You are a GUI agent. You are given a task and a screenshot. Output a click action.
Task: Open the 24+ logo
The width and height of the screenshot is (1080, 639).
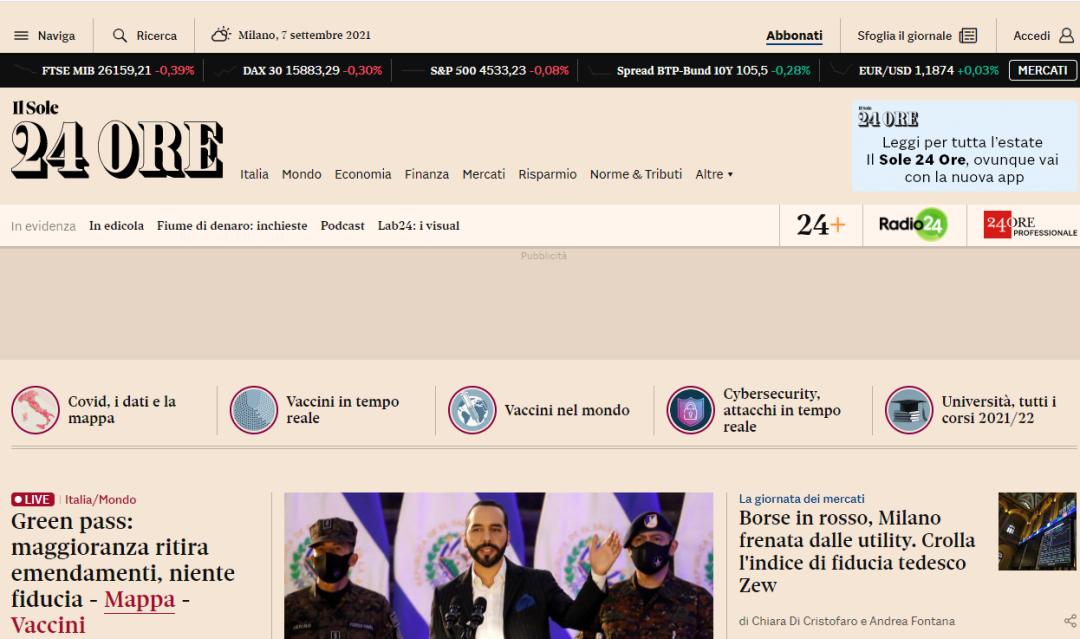pos(820,224)
